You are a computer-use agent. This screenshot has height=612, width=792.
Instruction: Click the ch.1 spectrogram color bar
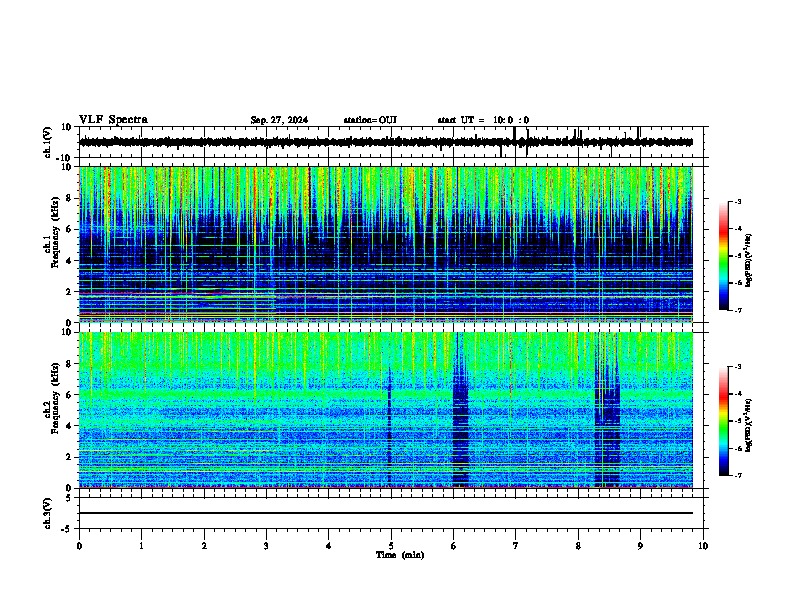(724, 256)
